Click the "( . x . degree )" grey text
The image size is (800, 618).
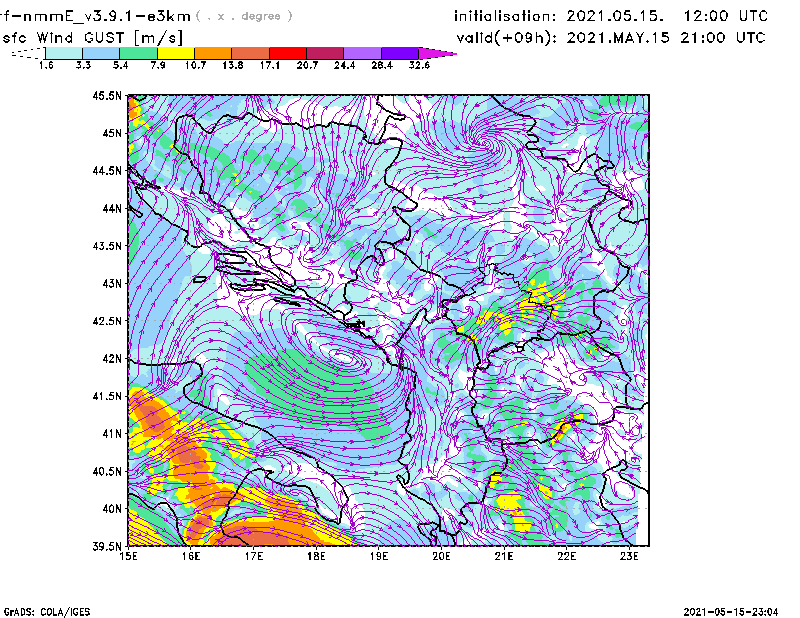pos(244,16)
